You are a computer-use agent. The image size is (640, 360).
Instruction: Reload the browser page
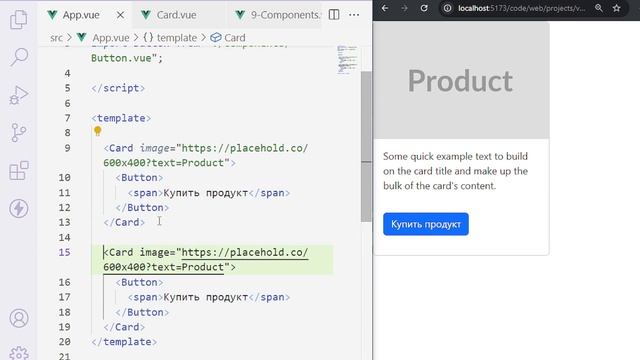coord(424,8)
